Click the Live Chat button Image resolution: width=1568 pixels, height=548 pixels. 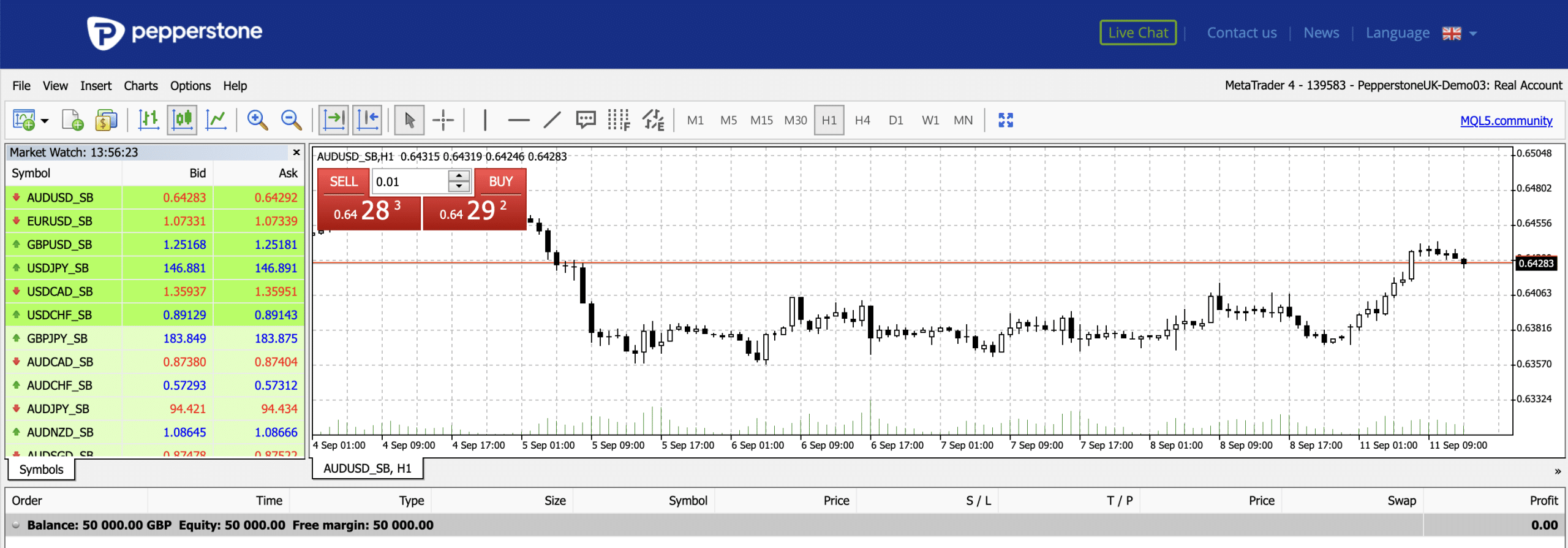point(1138,33)
